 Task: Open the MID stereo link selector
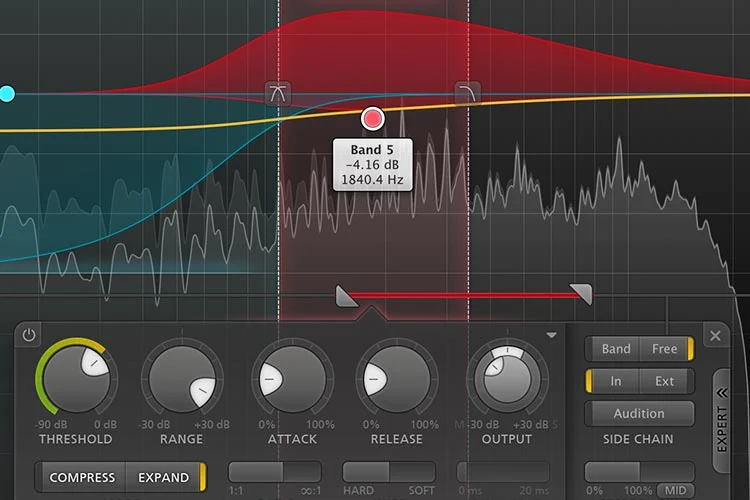[675, 490]
